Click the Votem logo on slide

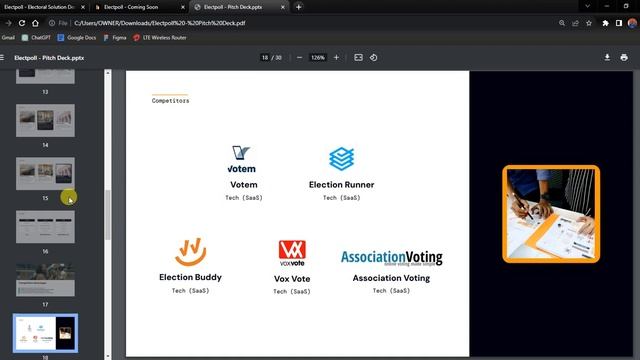(x=242, y=159)
